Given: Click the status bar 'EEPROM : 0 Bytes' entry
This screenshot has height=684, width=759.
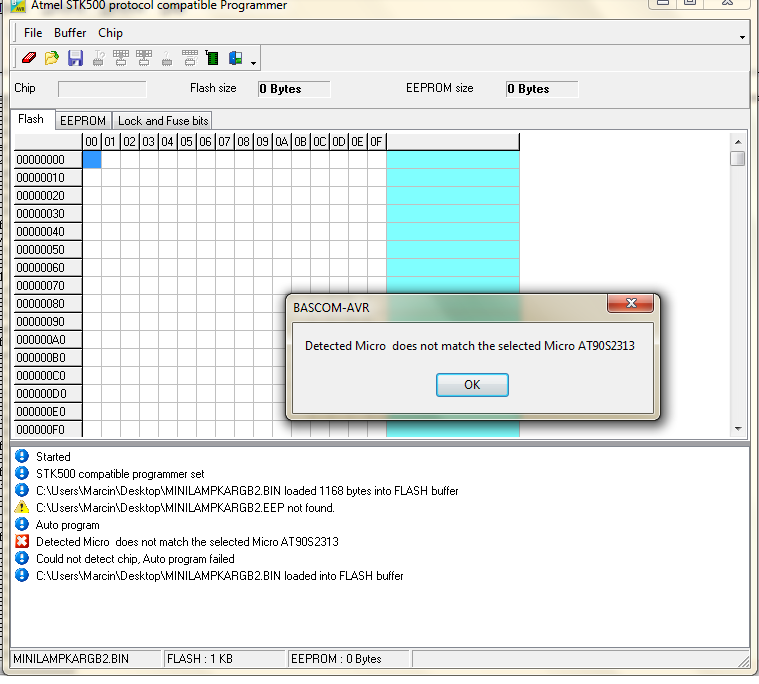Looking at the screenshot, I should (349, 659).
